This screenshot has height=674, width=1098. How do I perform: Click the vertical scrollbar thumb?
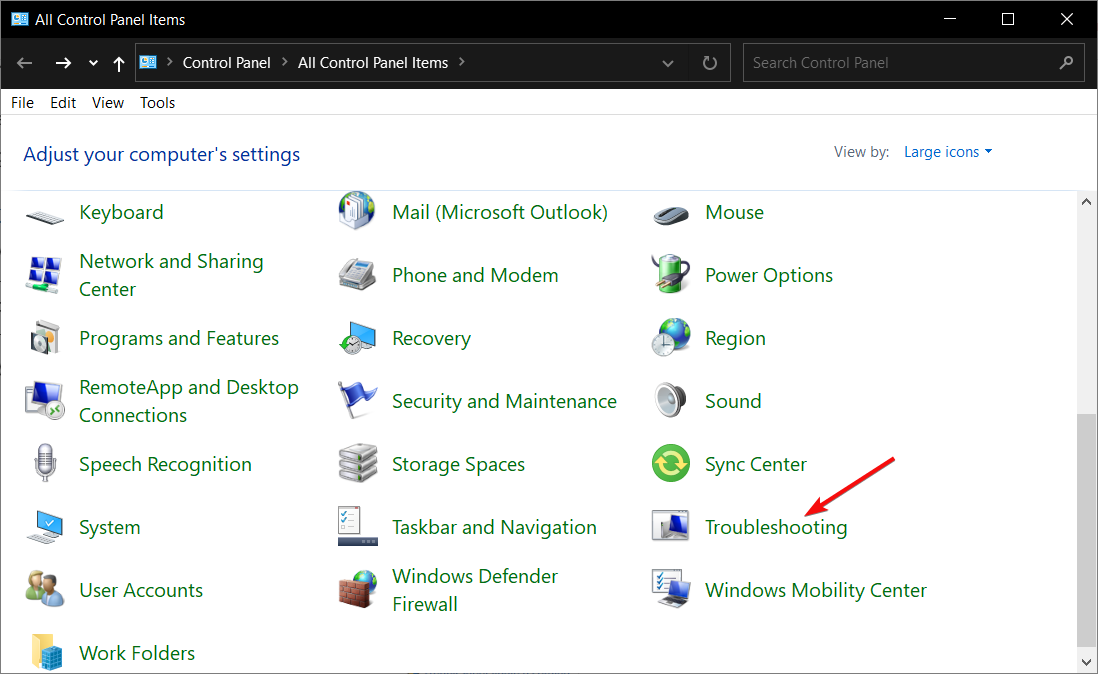(1086, 529)
